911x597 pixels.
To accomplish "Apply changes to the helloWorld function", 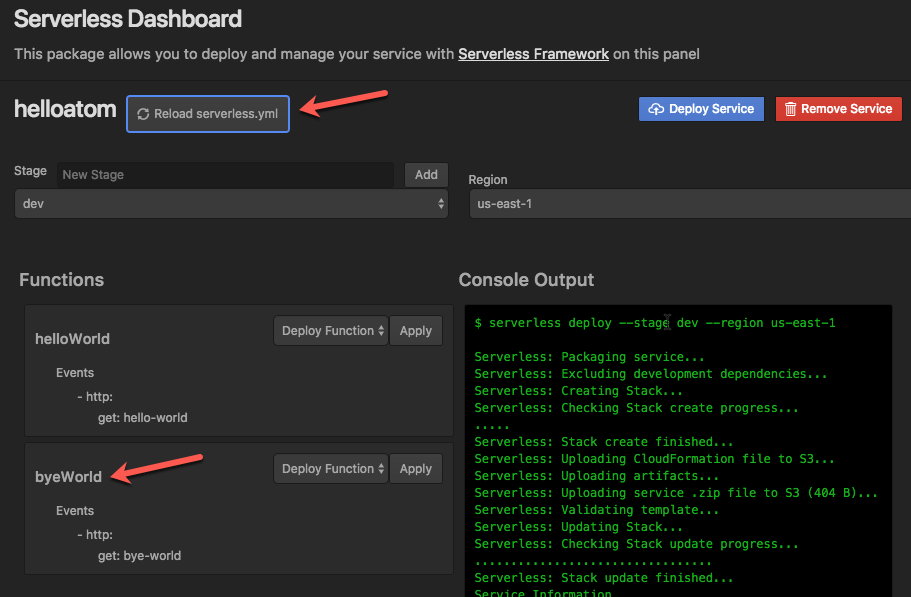I will (x=416, y=330).
